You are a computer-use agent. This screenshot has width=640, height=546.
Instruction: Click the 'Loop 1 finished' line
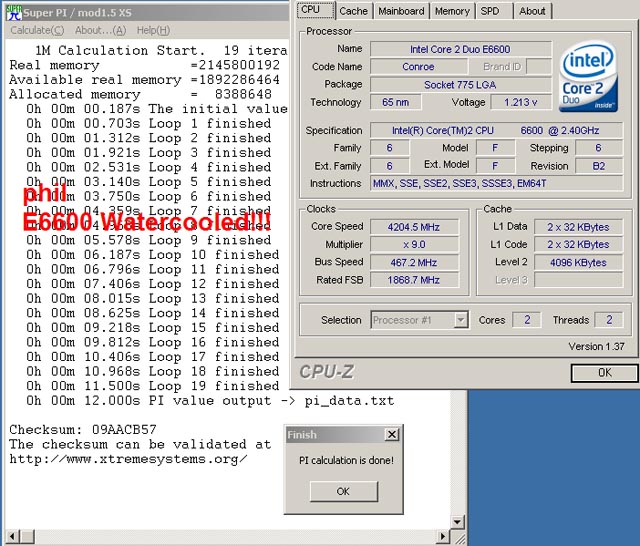coord(149,124)
